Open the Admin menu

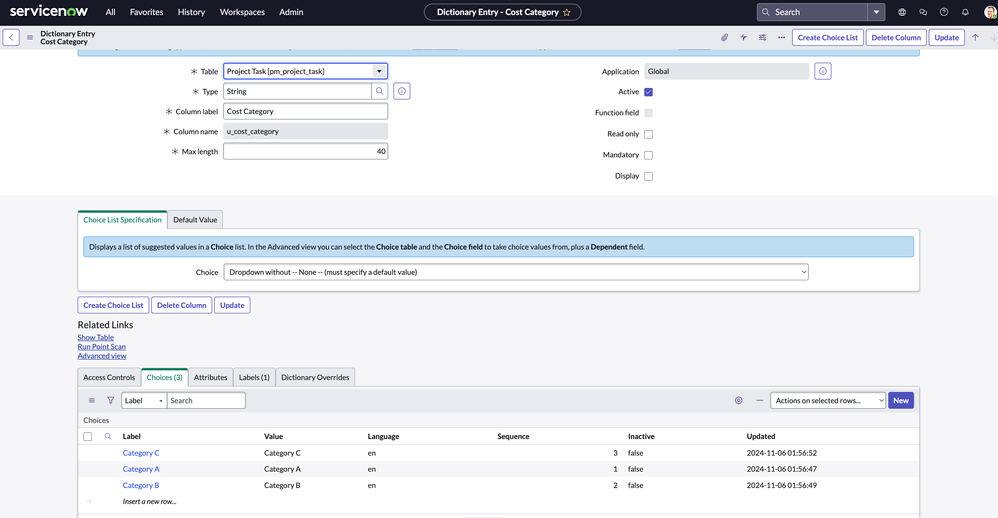coord(291,12)
